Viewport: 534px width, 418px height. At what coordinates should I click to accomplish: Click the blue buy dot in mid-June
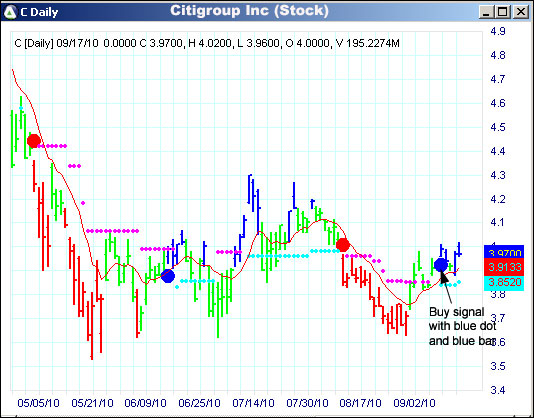pos(168,276)
